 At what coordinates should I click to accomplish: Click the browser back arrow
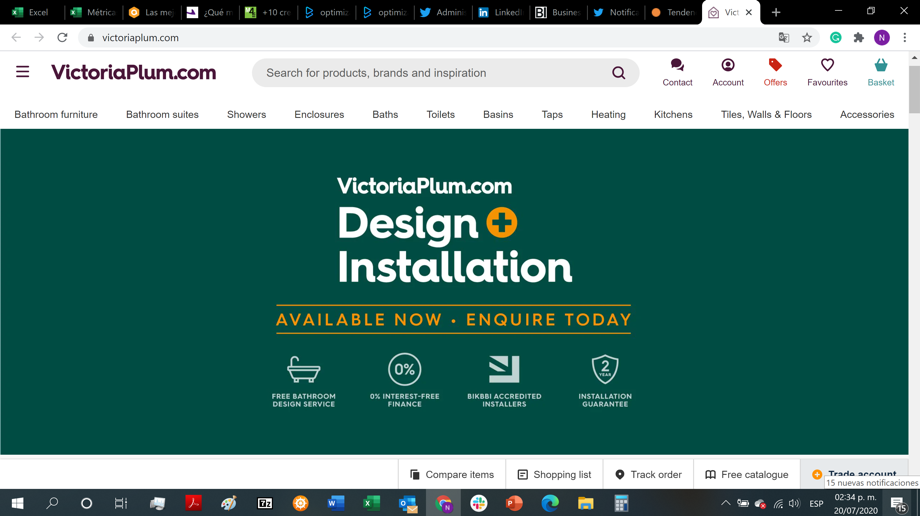click(16, 38)
